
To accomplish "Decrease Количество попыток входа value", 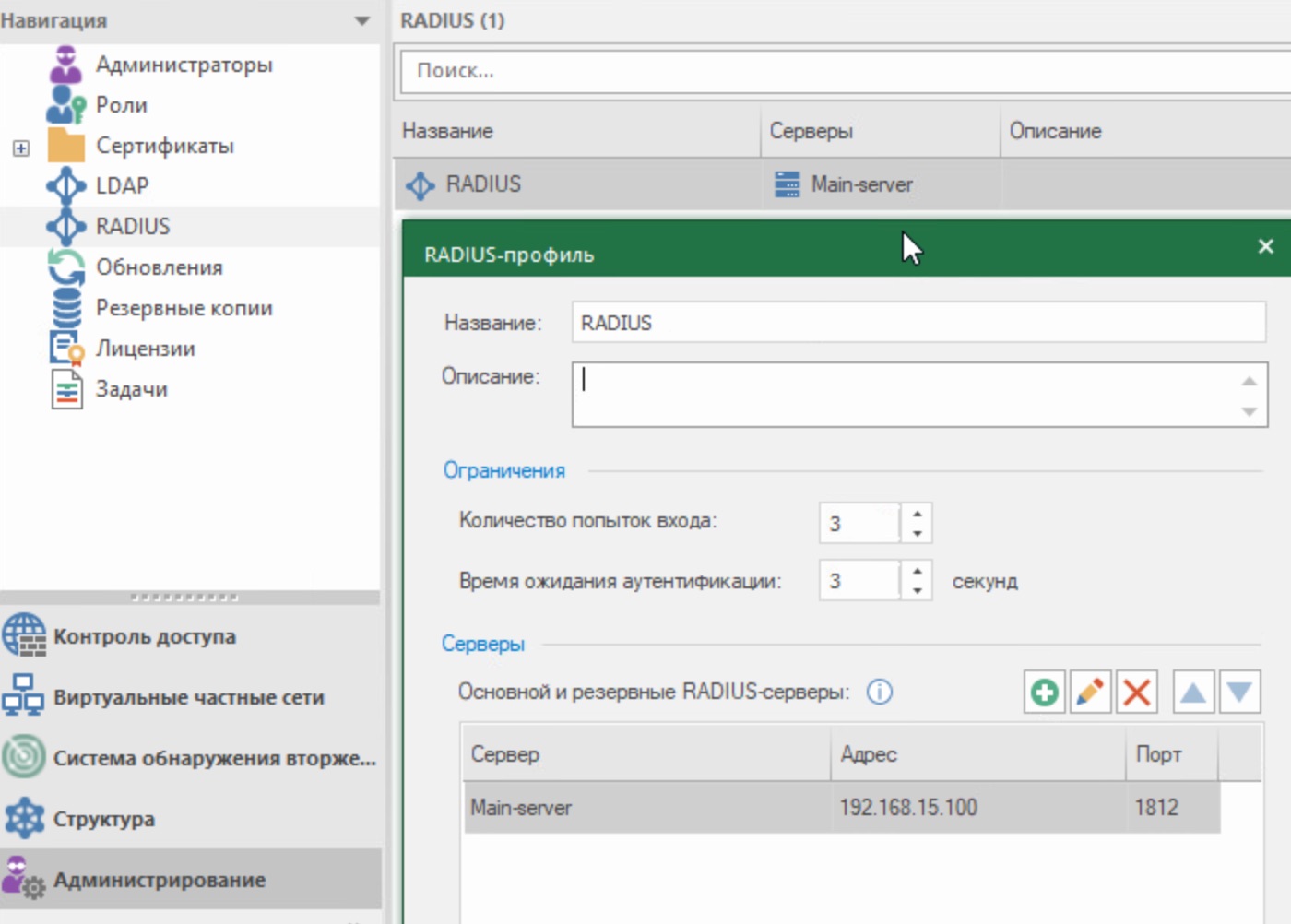I will [917, 533].
